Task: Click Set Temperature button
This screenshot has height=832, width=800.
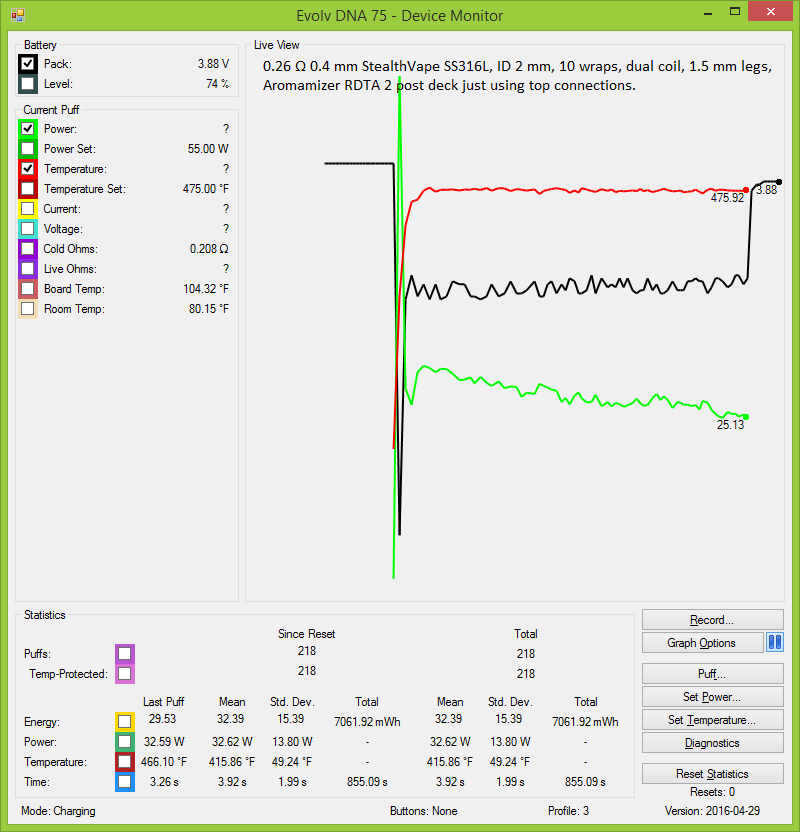Action: [x=712, y=720]
